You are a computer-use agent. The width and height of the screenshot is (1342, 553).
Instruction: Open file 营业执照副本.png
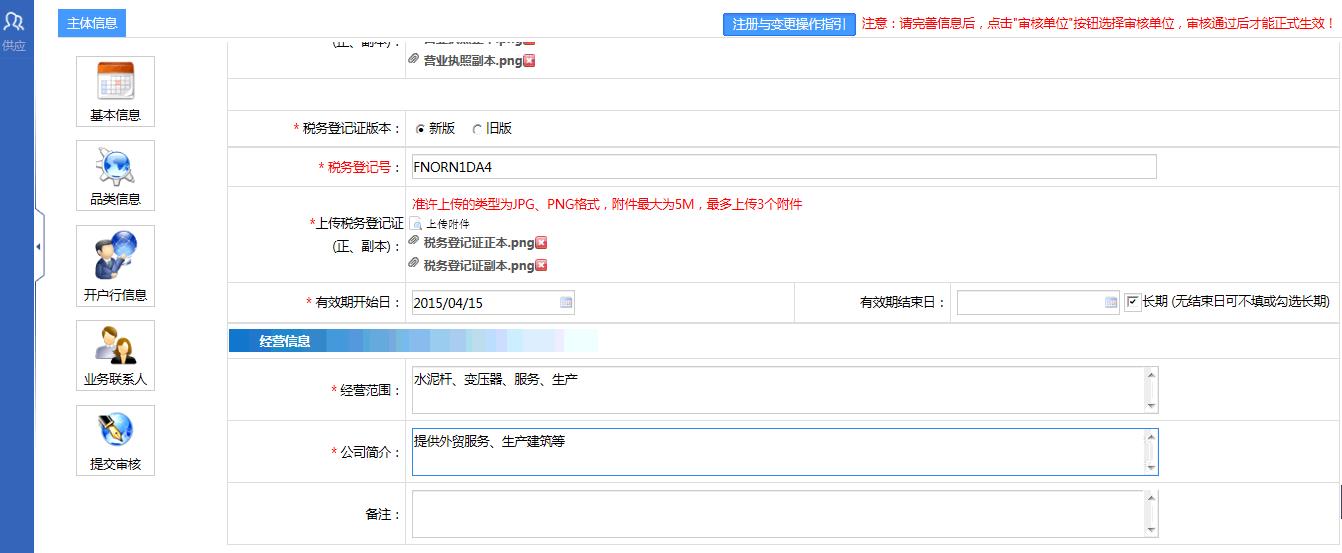[472, 60]
